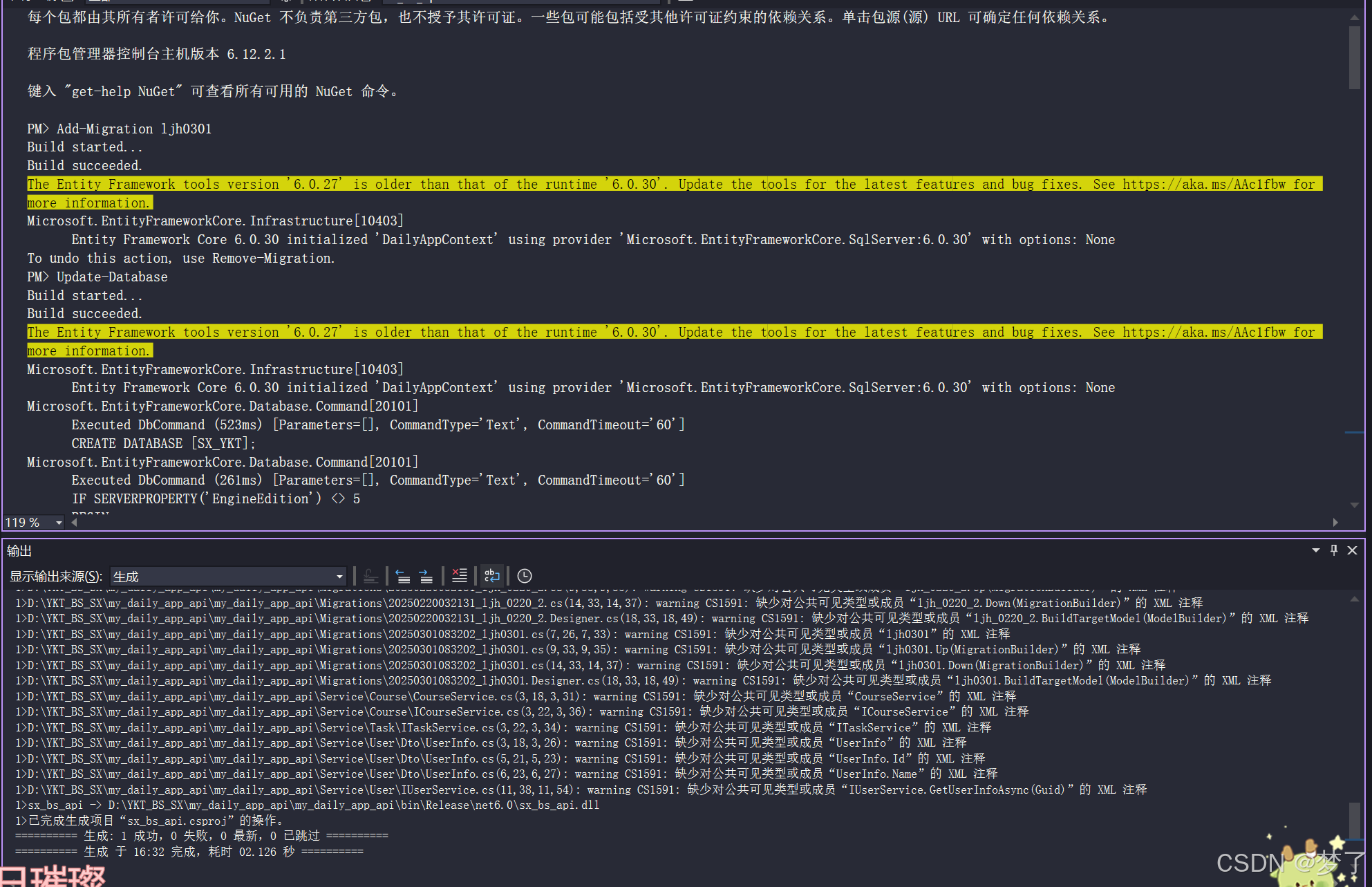Screen dimensions: 1372x887
Task: Close the output panel
Action: tap(1353, 550)
